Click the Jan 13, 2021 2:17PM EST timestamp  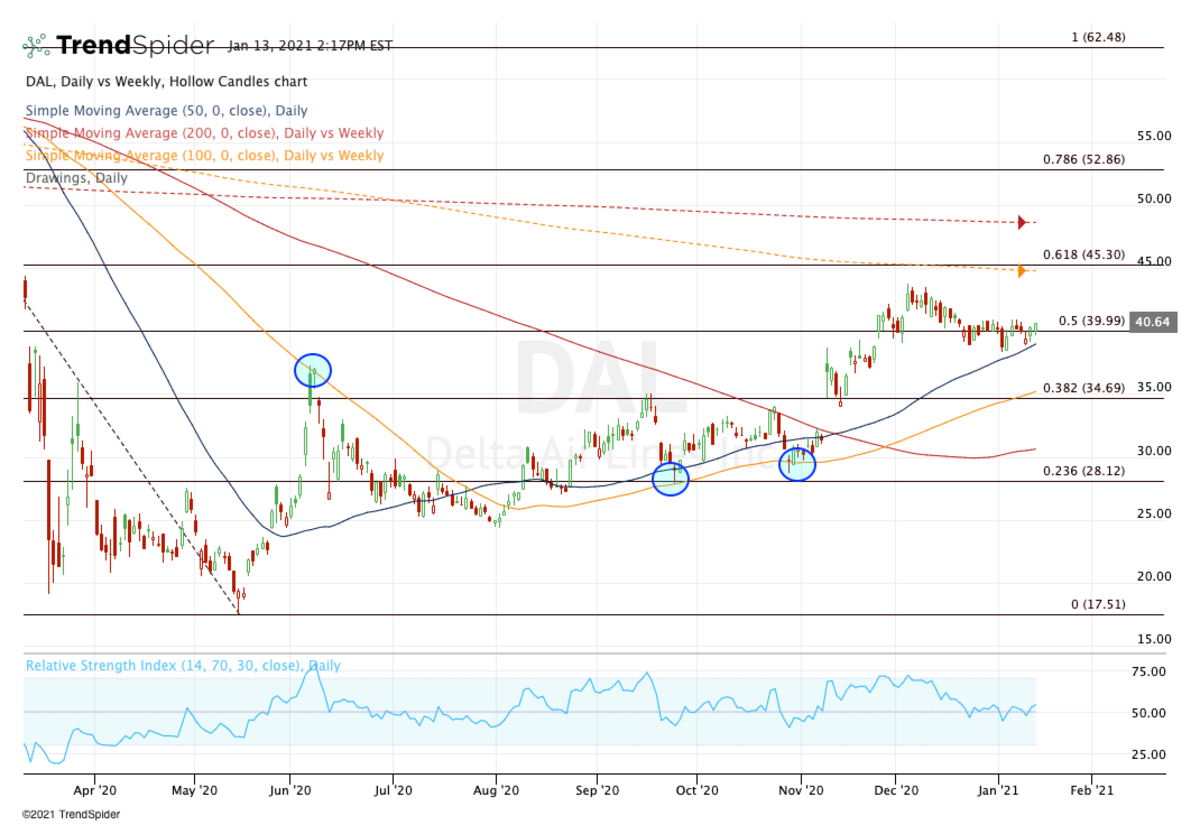310,45
